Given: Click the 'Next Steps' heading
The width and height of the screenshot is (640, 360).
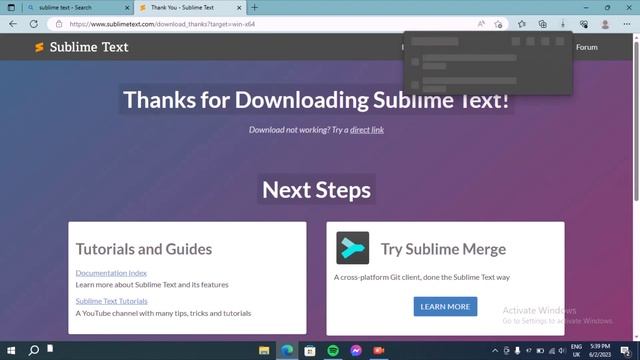Looking at the screenshot, I should click(316, 190).
